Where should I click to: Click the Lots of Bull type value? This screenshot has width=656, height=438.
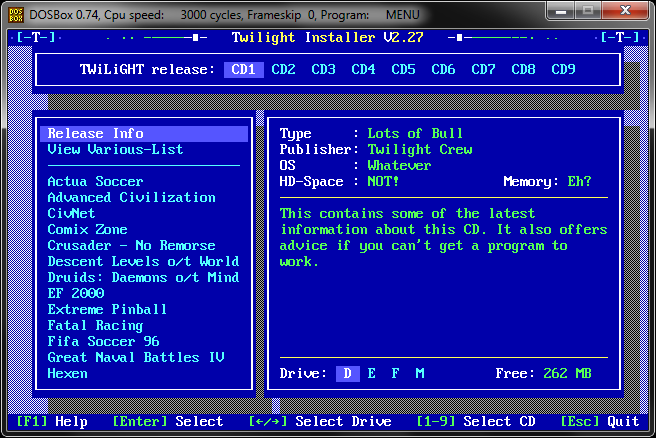pyautogui.click(x=415, y=133)
